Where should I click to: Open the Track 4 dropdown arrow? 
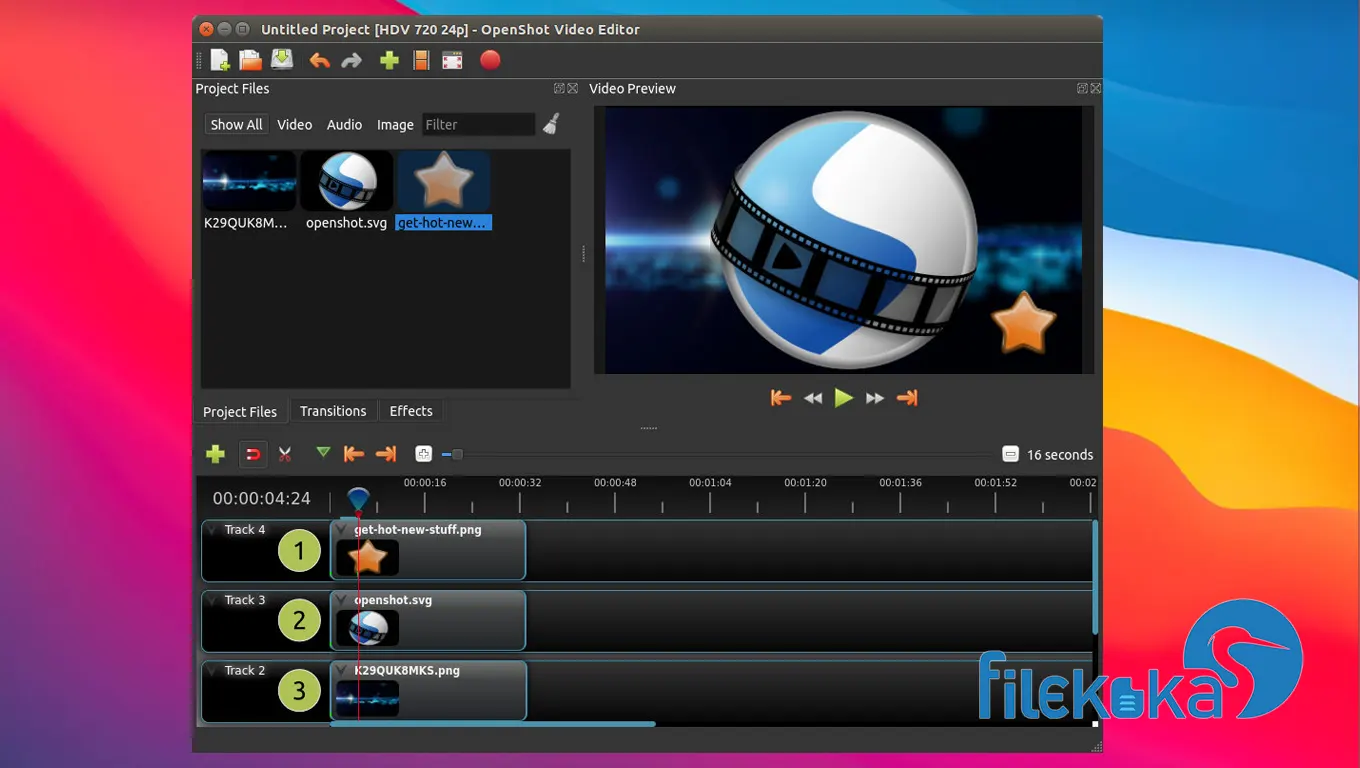click(x=213, y=530)
